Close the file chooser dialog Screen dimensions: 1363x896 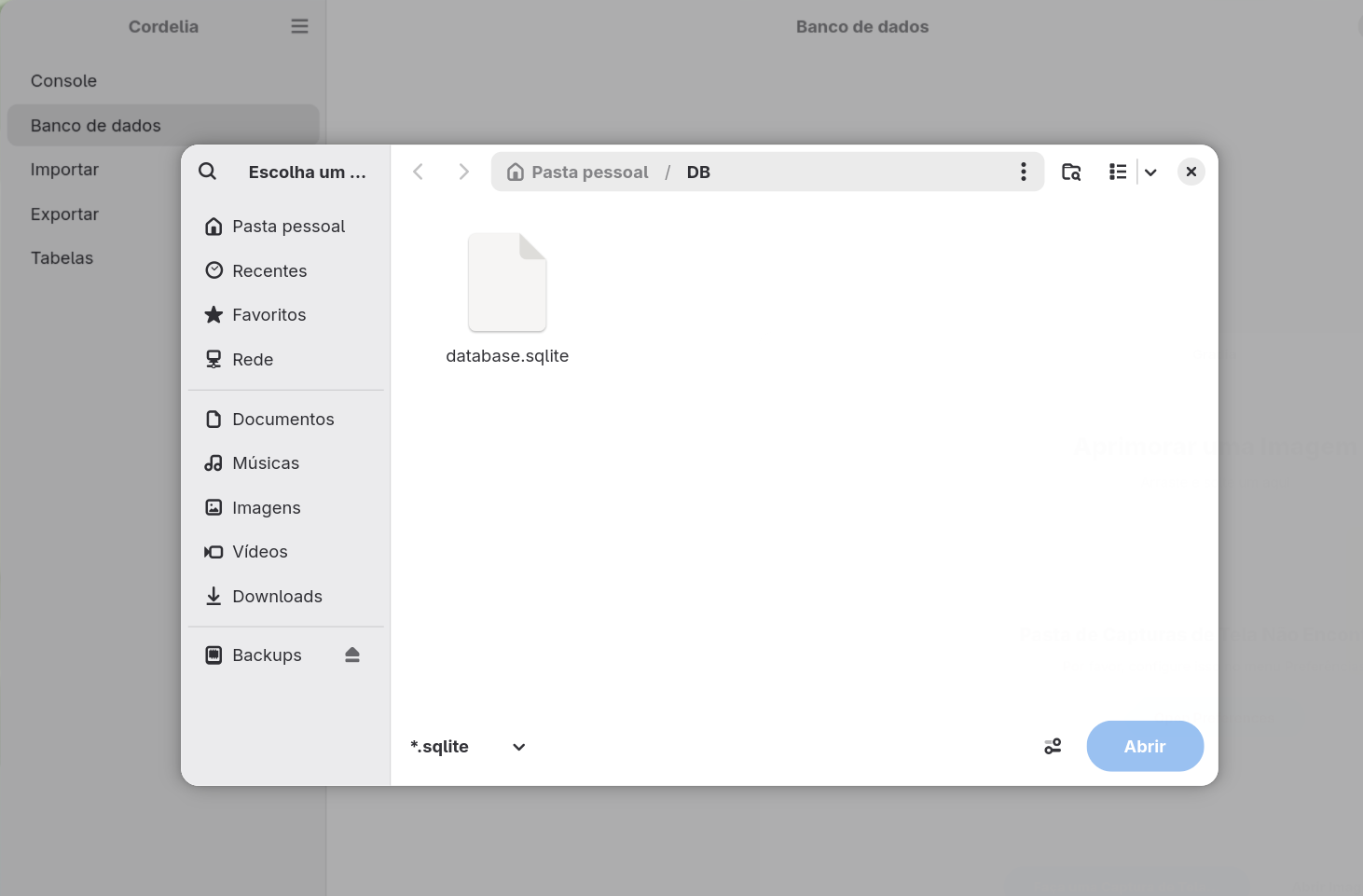point(1191,172)
